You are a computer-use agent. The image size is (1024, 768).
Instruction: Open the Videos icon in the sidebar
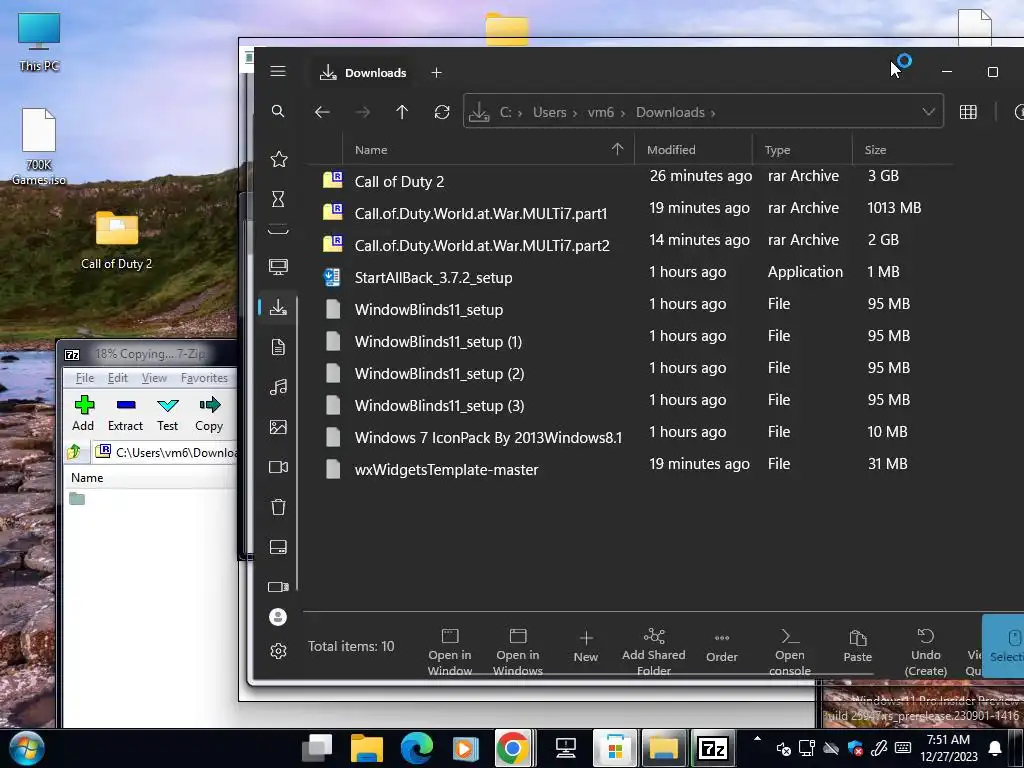(278, 467)
